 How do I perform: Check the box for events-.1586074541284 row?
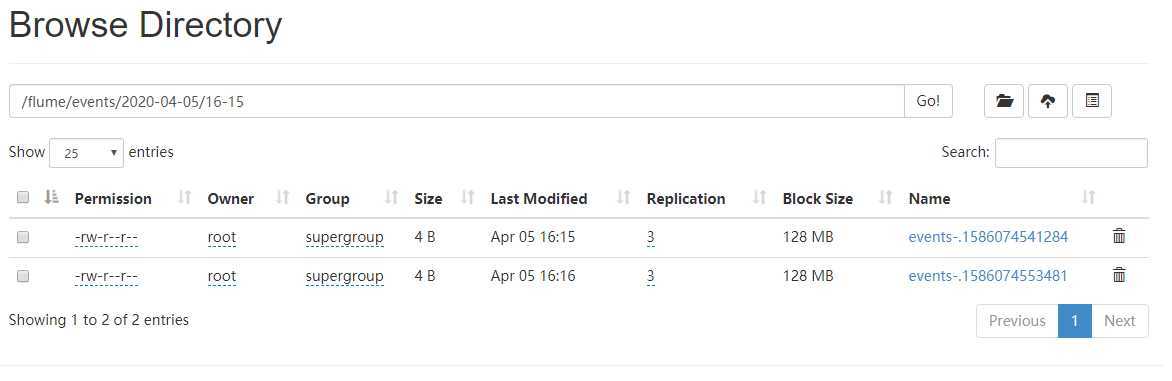point(23,237)
